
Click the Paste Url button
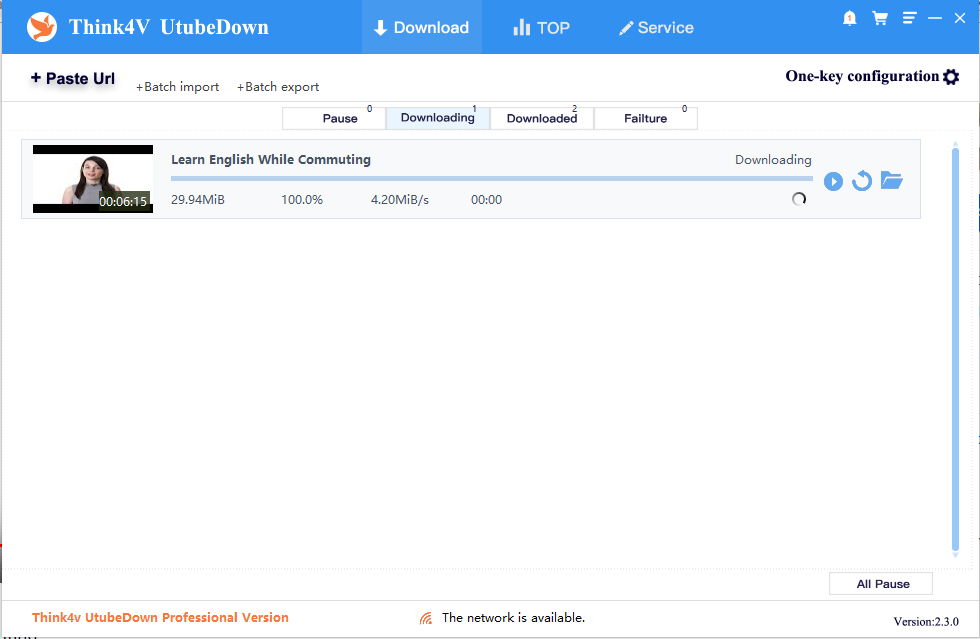point(73,78)
